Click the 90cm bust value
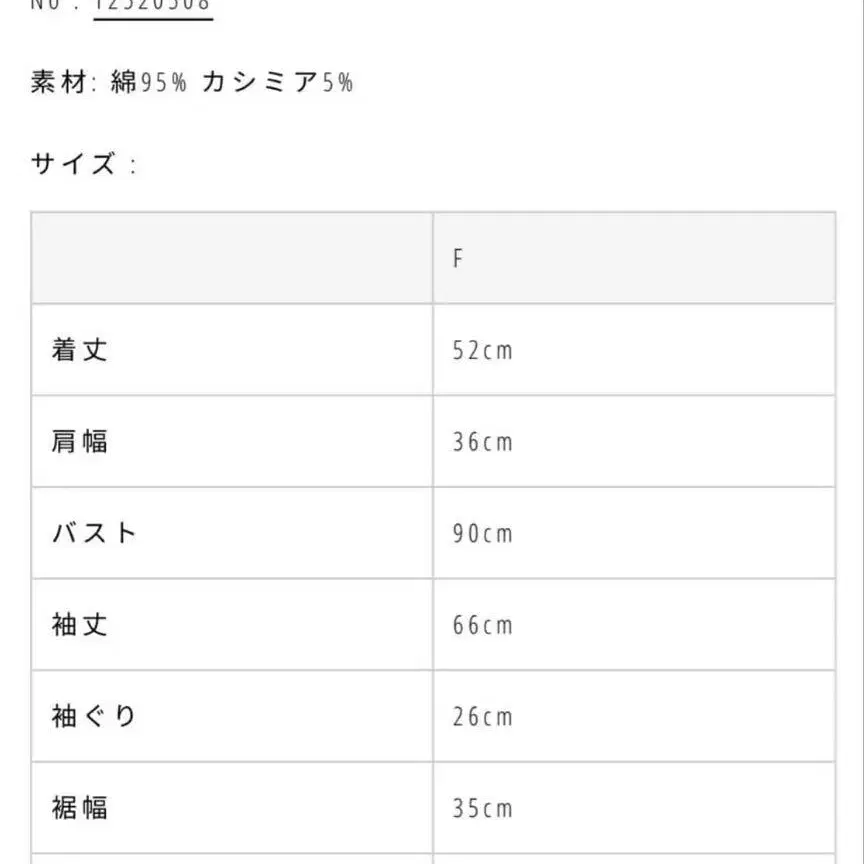 482,534
